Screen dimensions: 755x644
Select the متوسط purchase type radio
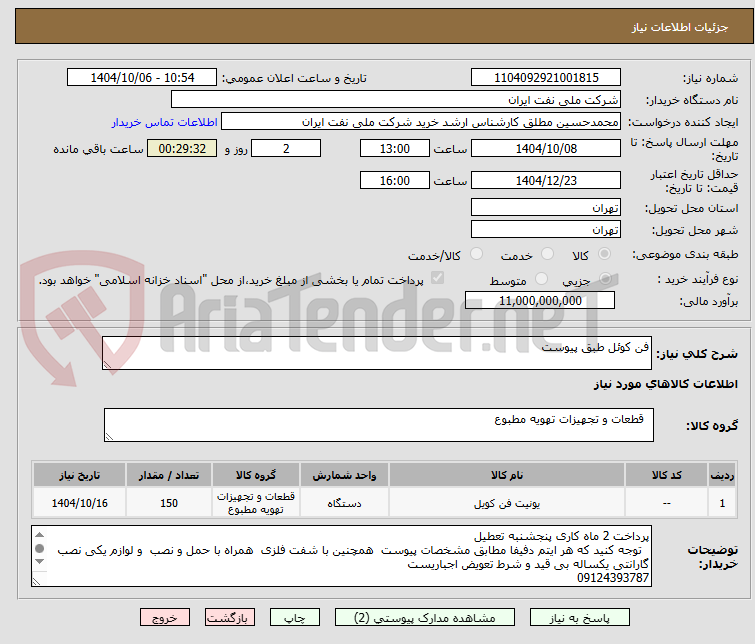[542, 279]
